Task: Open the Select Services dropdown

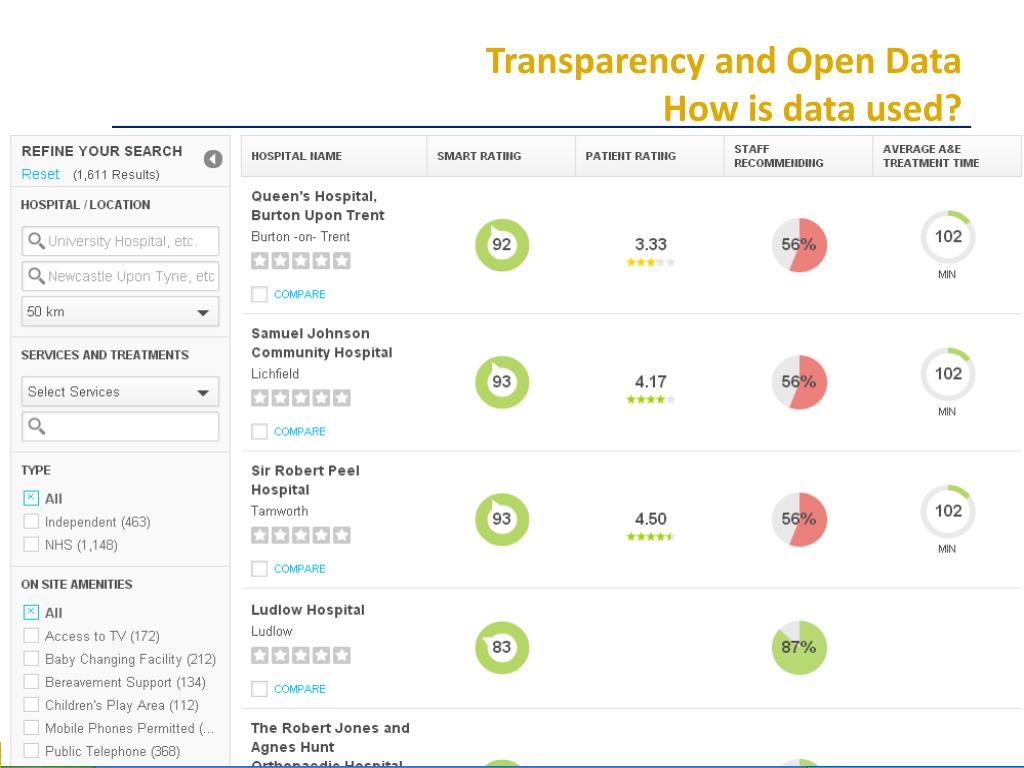Action: click(x=120, y=392)
